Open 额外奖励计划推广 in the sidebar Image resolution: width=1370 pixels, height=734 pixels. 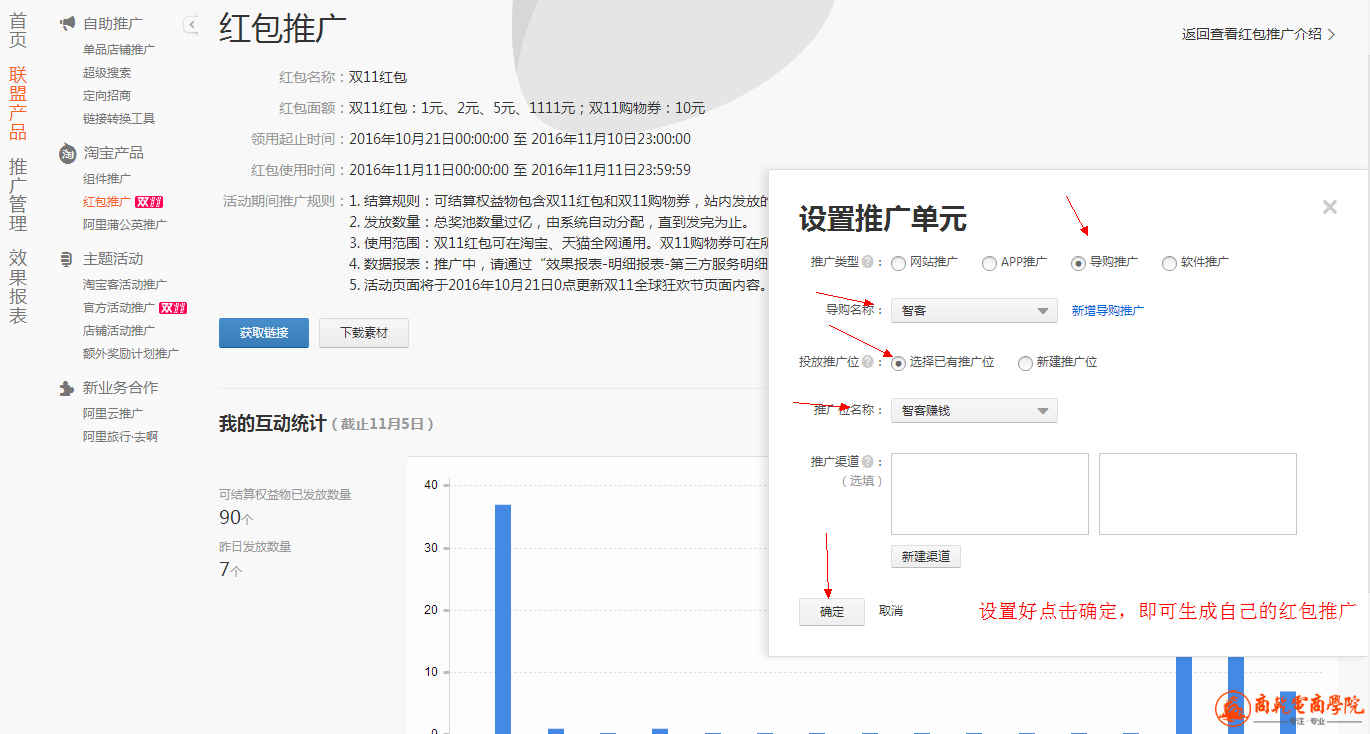(x=131, y=353)
